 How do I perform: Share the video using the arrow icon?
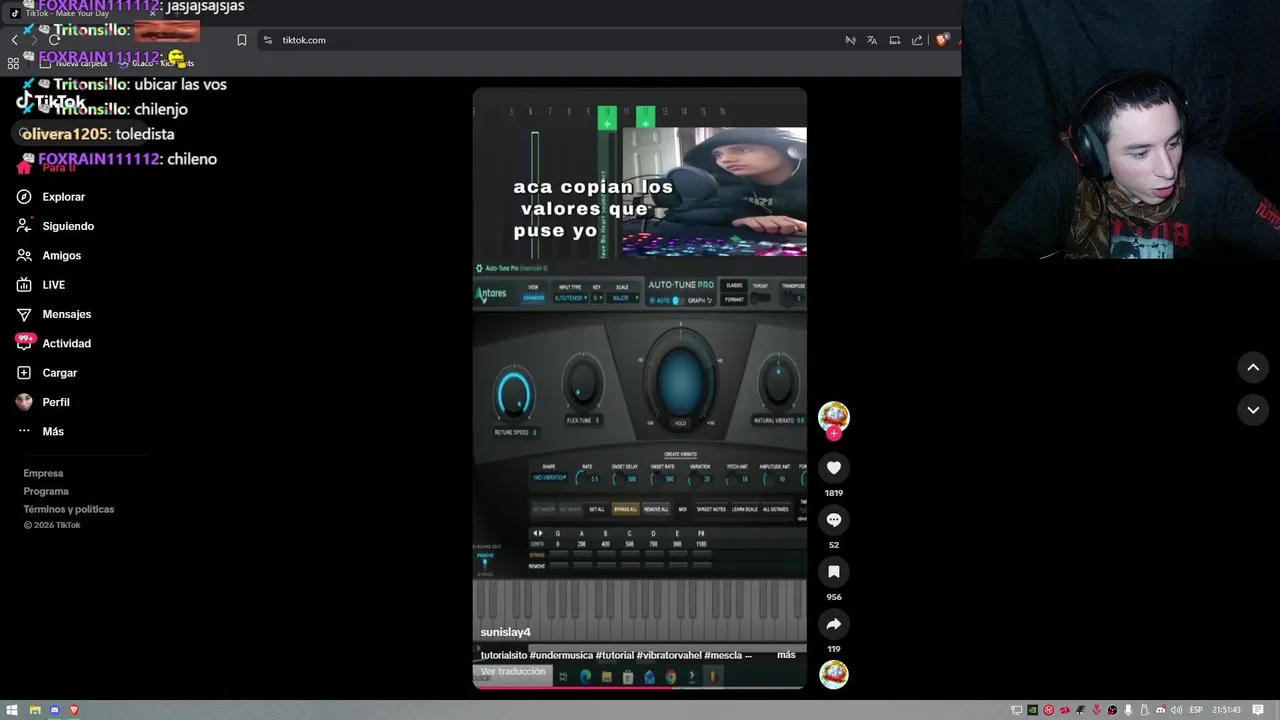coord(834,624)
